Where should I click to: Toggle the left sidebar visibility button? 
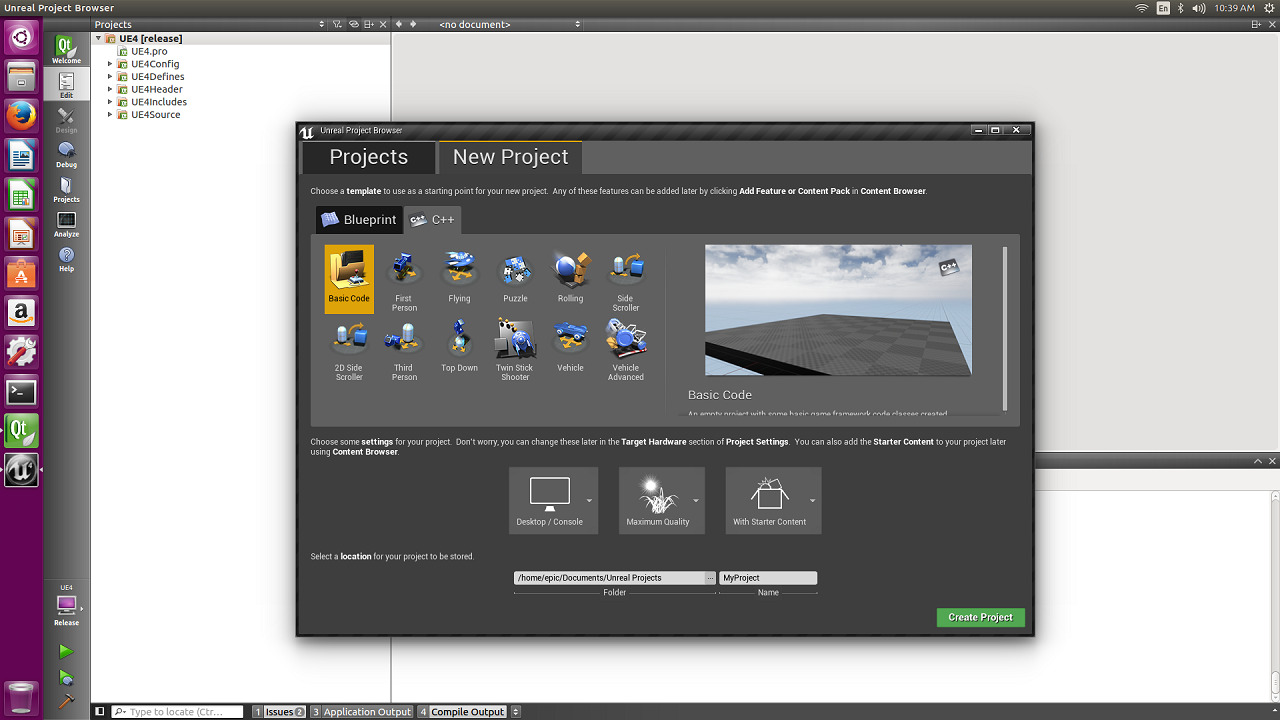pos(99,712)
